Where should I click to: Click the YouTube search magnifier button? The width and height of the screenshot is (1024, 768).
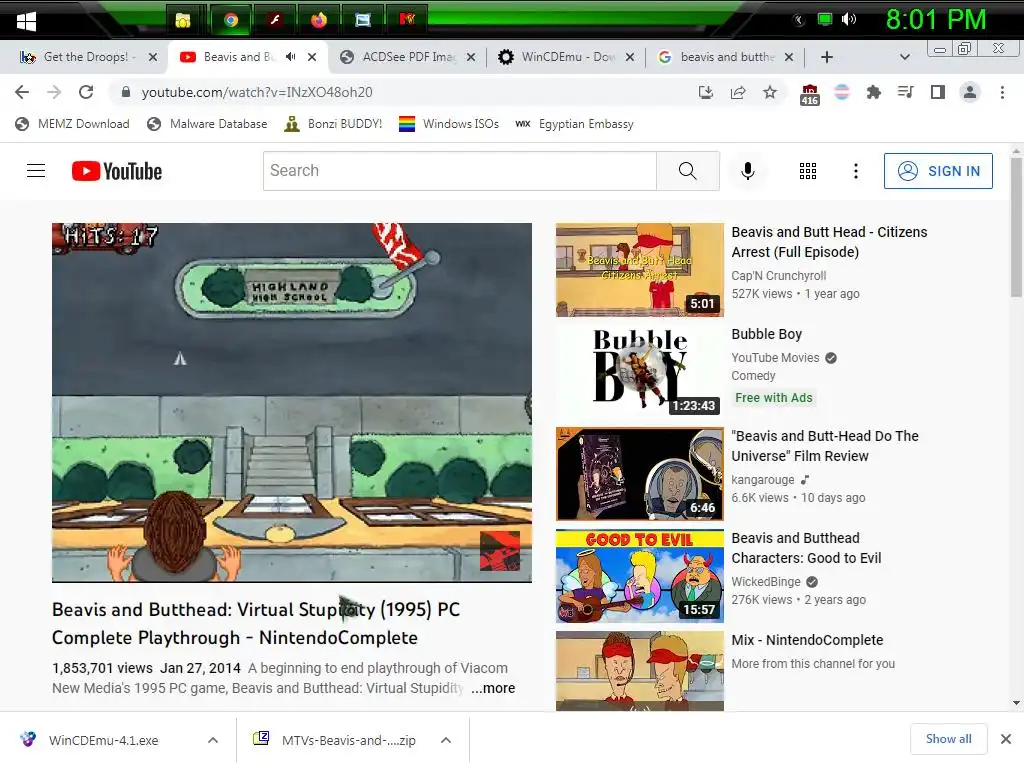688,171
